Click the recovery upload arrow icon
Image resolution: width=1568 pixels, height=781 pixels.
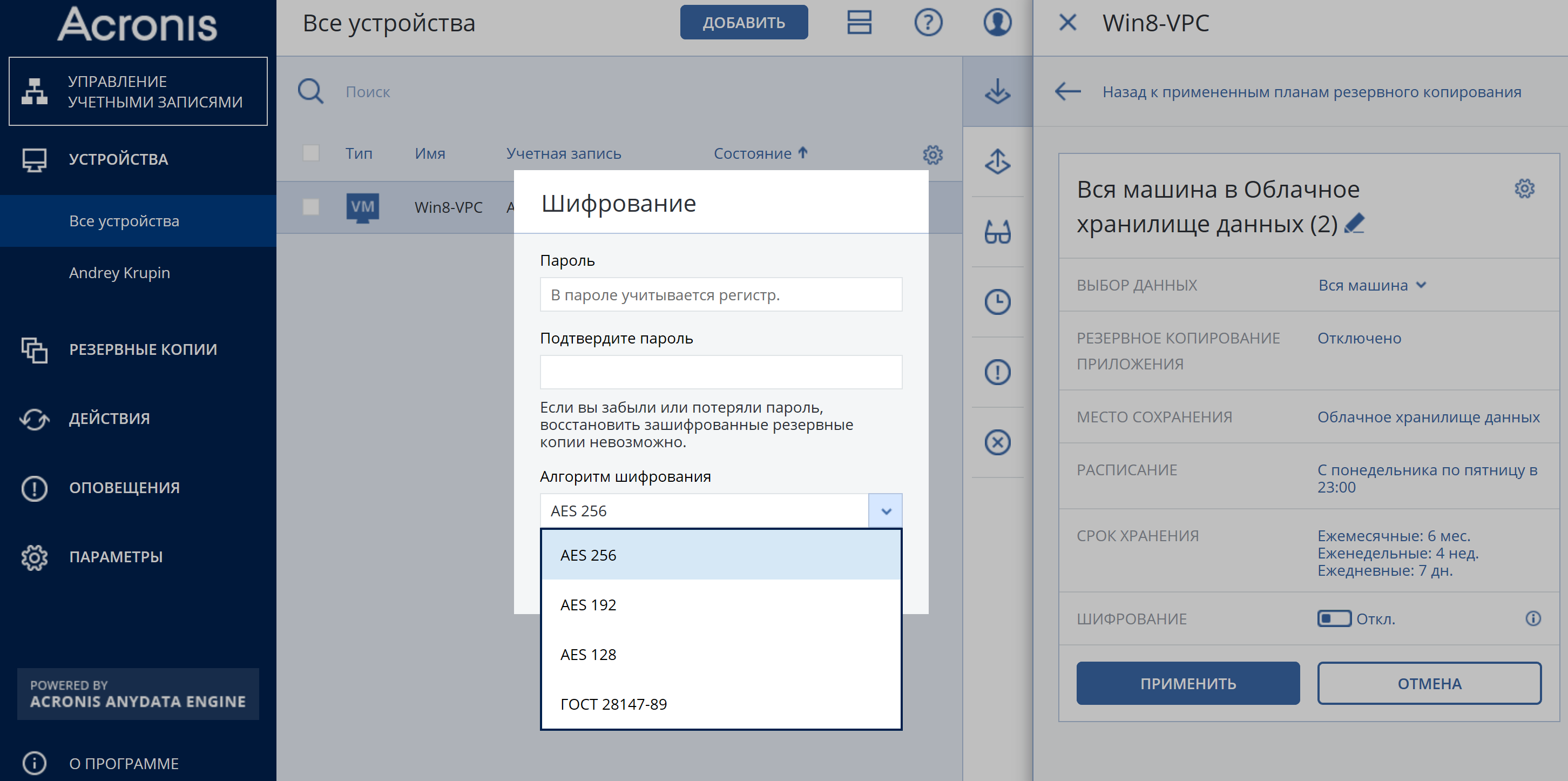coord(997,161)
